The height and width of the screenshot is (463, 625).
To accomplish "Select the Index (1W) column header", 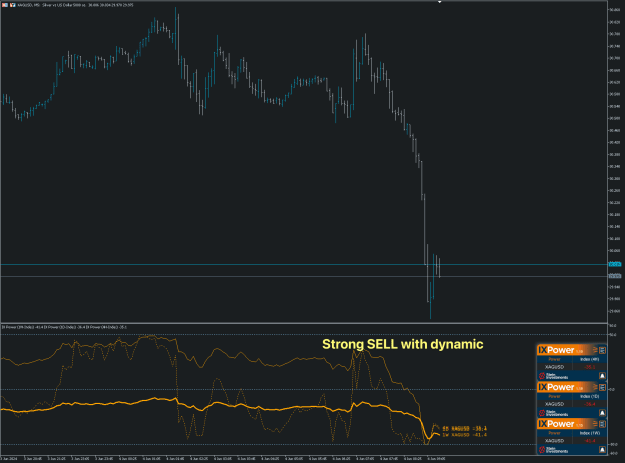I will 590,433.
